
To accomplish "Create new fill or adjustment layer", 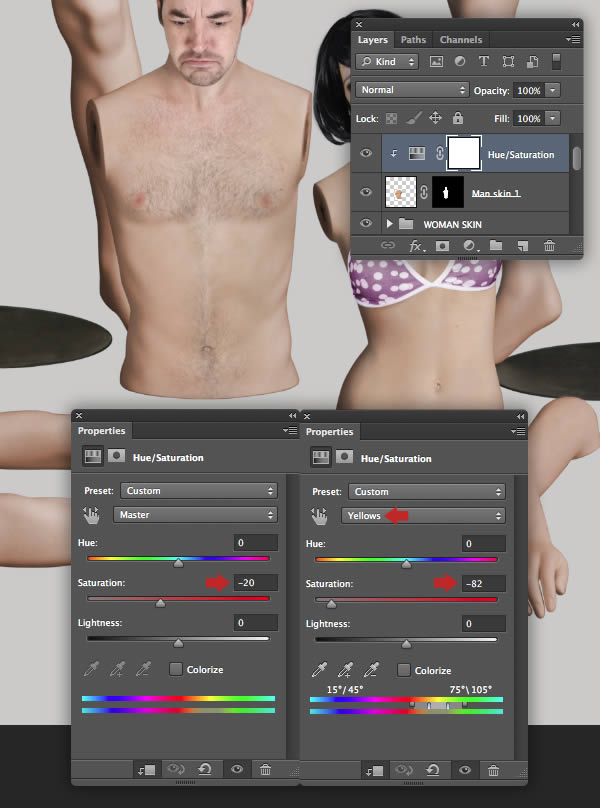I will tap(470, 246).
